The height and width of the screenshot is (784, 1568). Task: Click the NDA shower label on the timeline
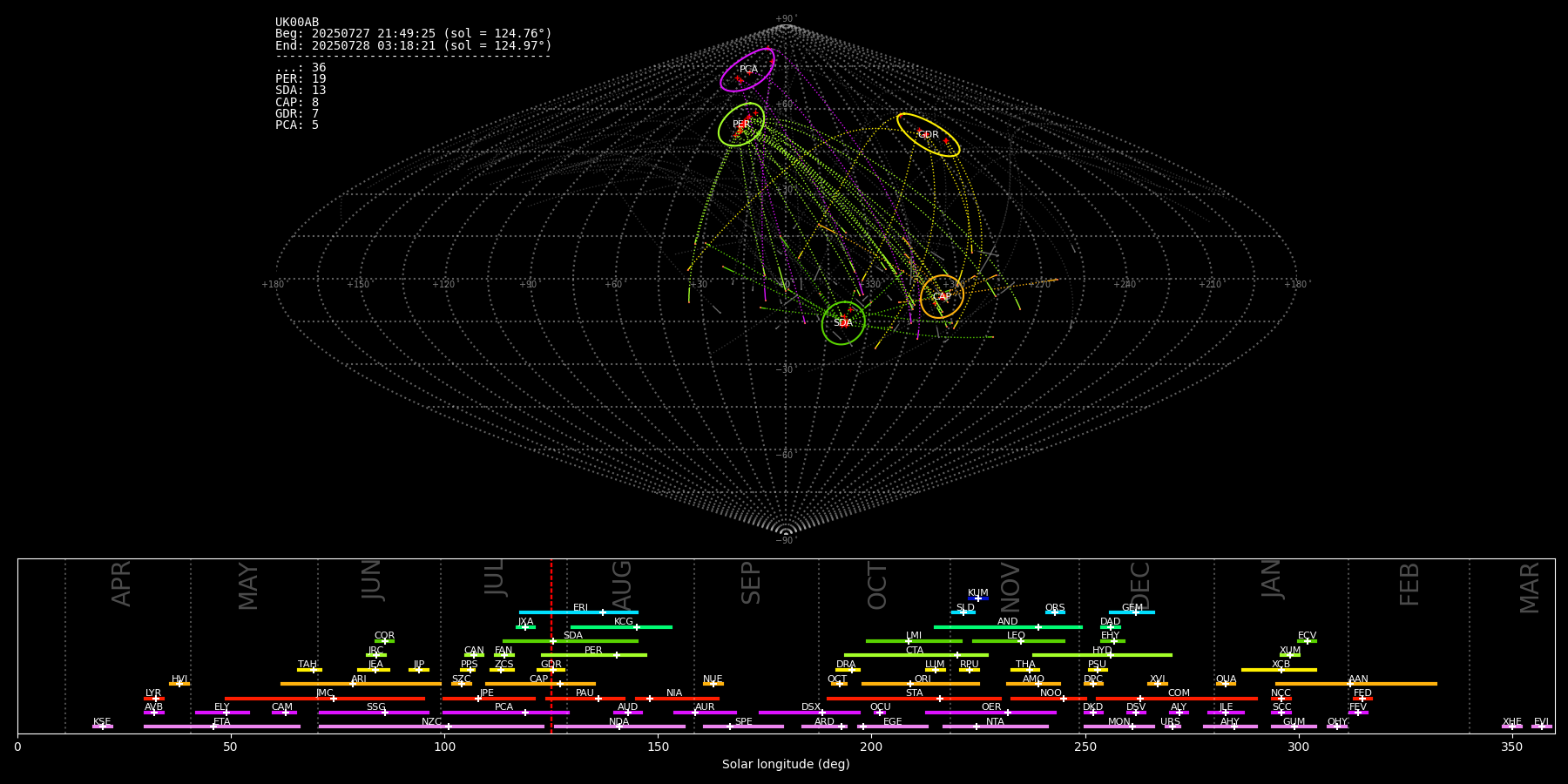click(618, 722)
